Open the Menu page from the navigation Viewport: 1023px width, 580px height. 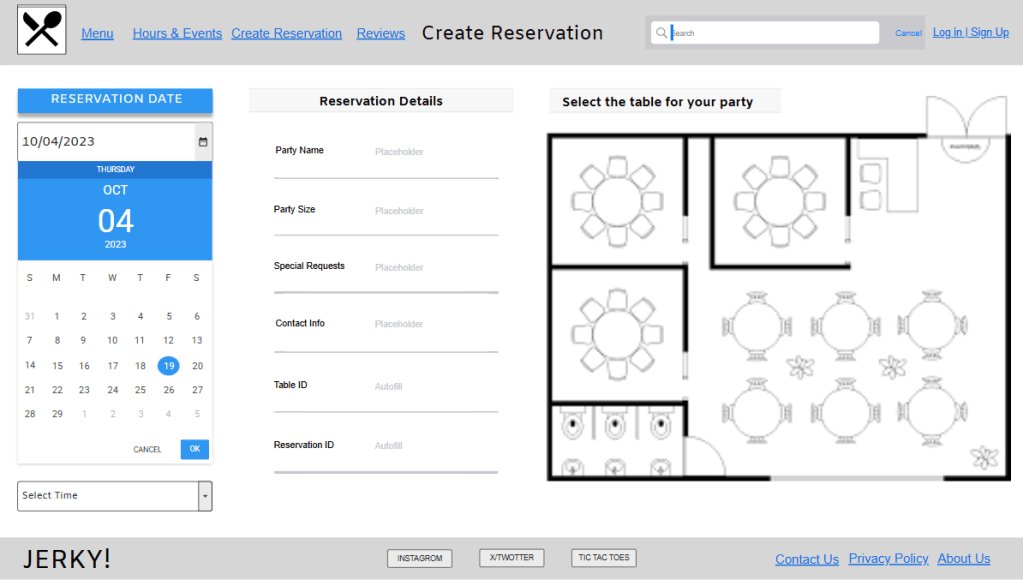pyautogui.click(x=97, y=33)
